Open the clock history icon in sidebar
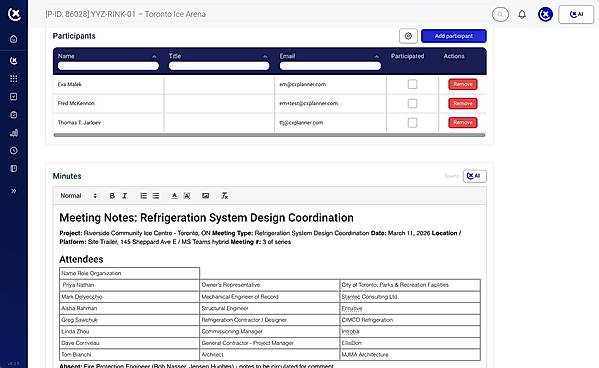Image resolution: width=599 pixels, height=368 pixels. tap(14, 151)
